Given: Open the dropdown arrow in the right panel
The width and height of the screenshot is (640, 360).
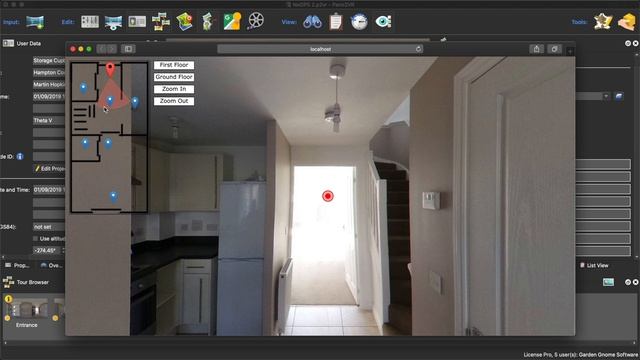Looking at the screenshot, I should pyautogui.click(x=606, y=96).
